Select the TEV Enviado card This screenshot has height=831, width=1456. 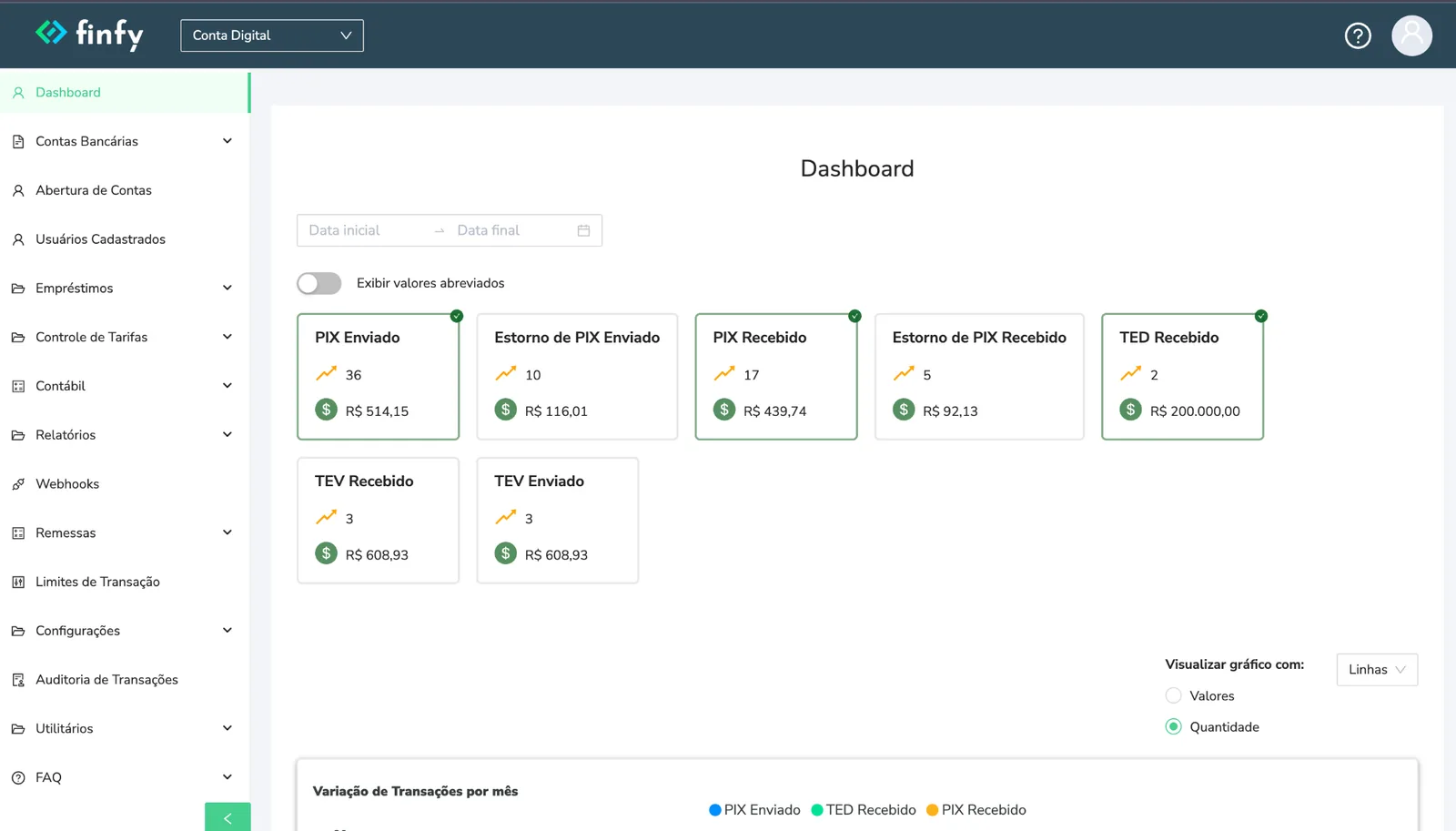[x=558, y=521]
